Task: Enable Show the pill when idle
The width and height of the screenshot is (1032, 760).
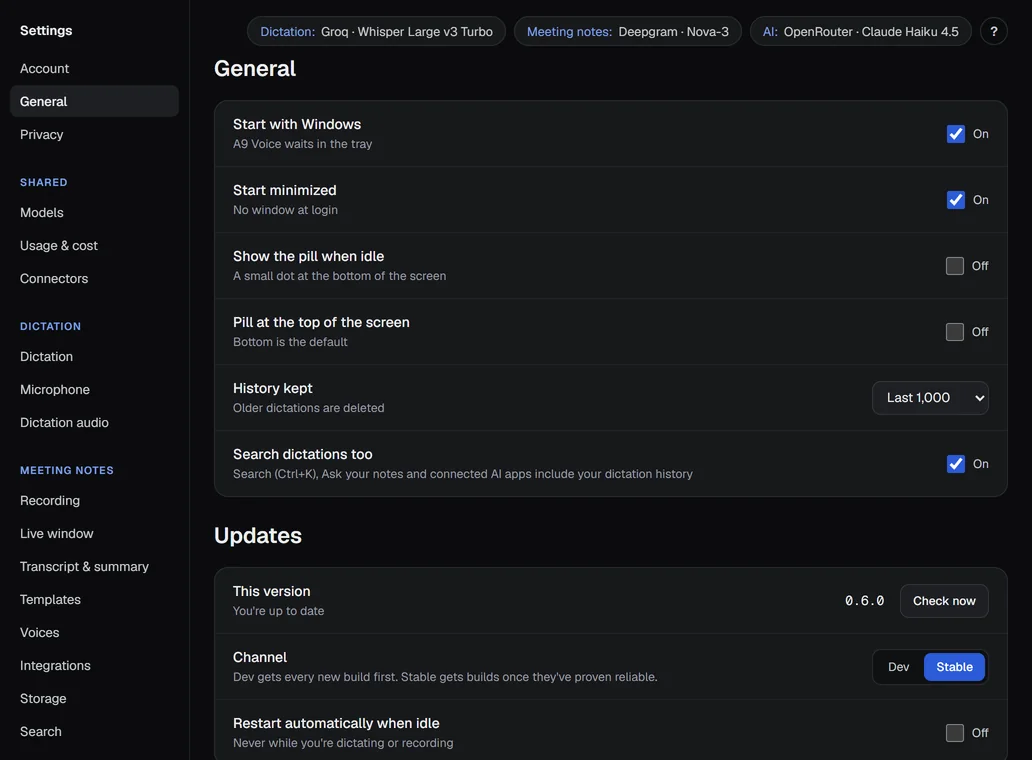Action: pos(954,266)
